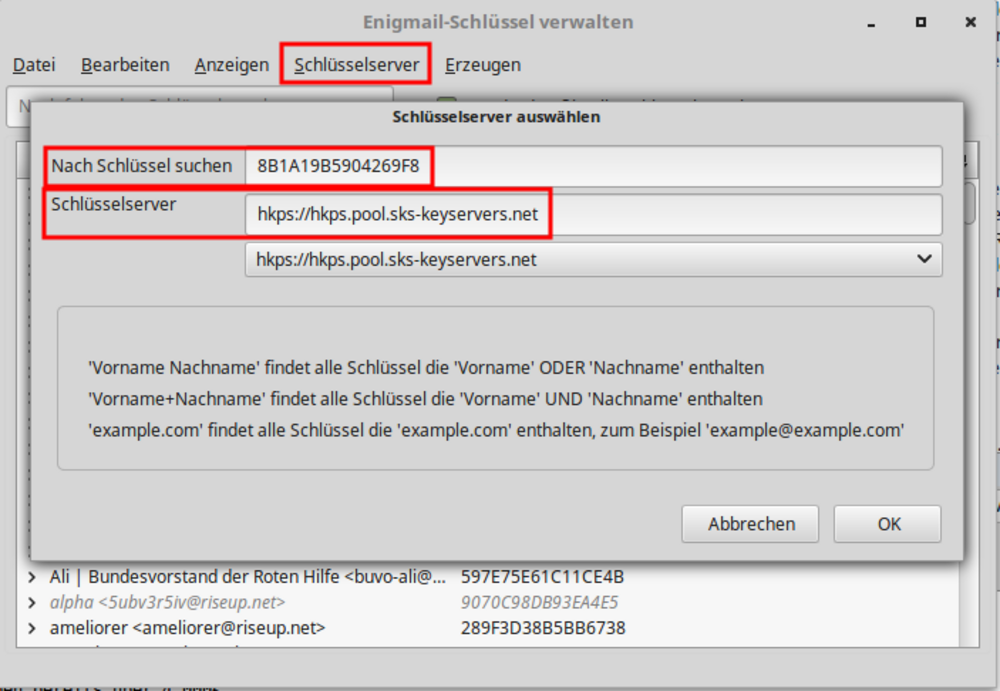
Task: Select the ameliorer <ameliorer@riseup.net> key entry
Action: (188, 628)
